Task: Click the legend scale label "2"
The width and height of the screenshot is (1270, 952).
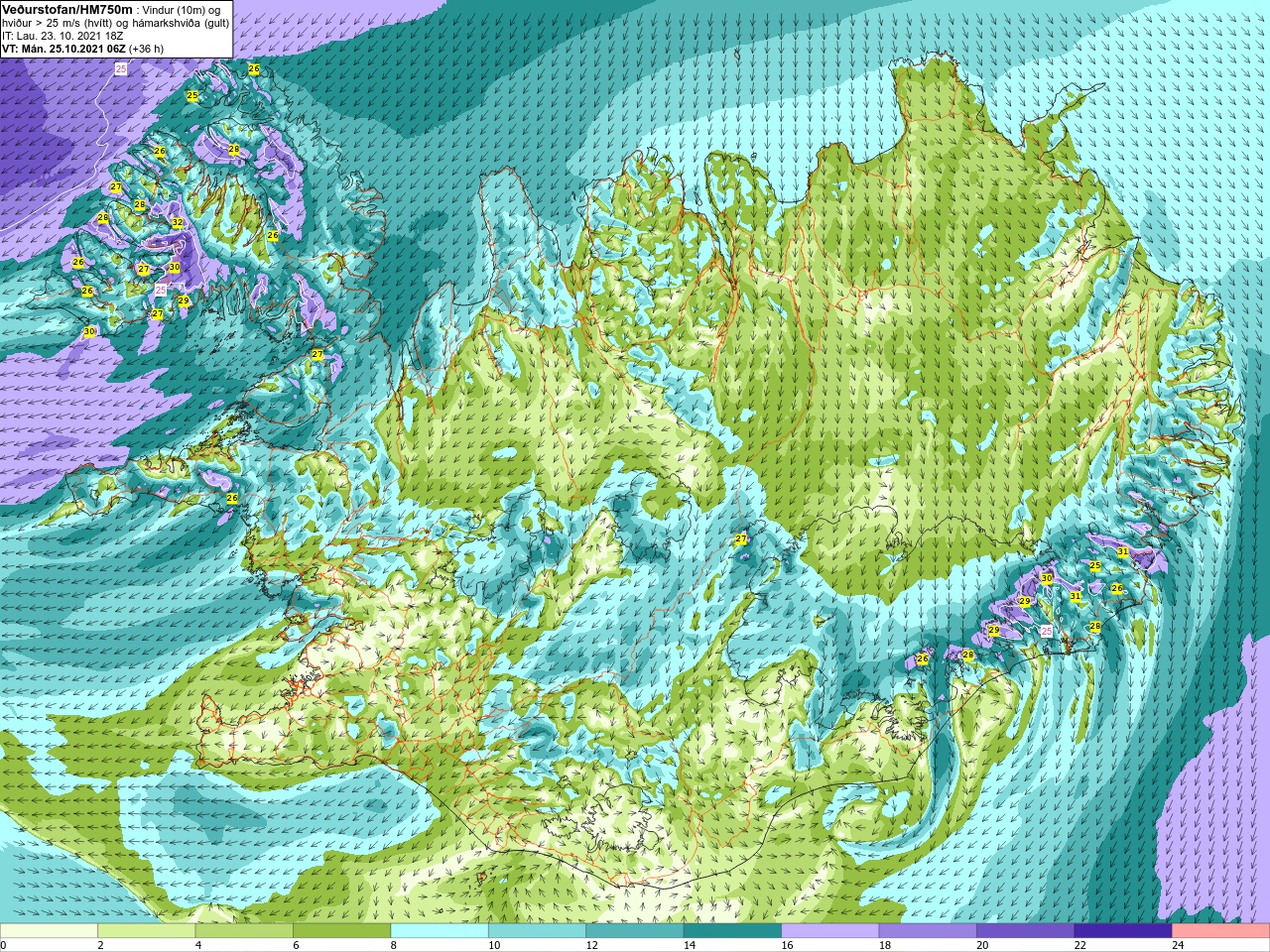Action: pyautogui.click(x=100, y=945)
